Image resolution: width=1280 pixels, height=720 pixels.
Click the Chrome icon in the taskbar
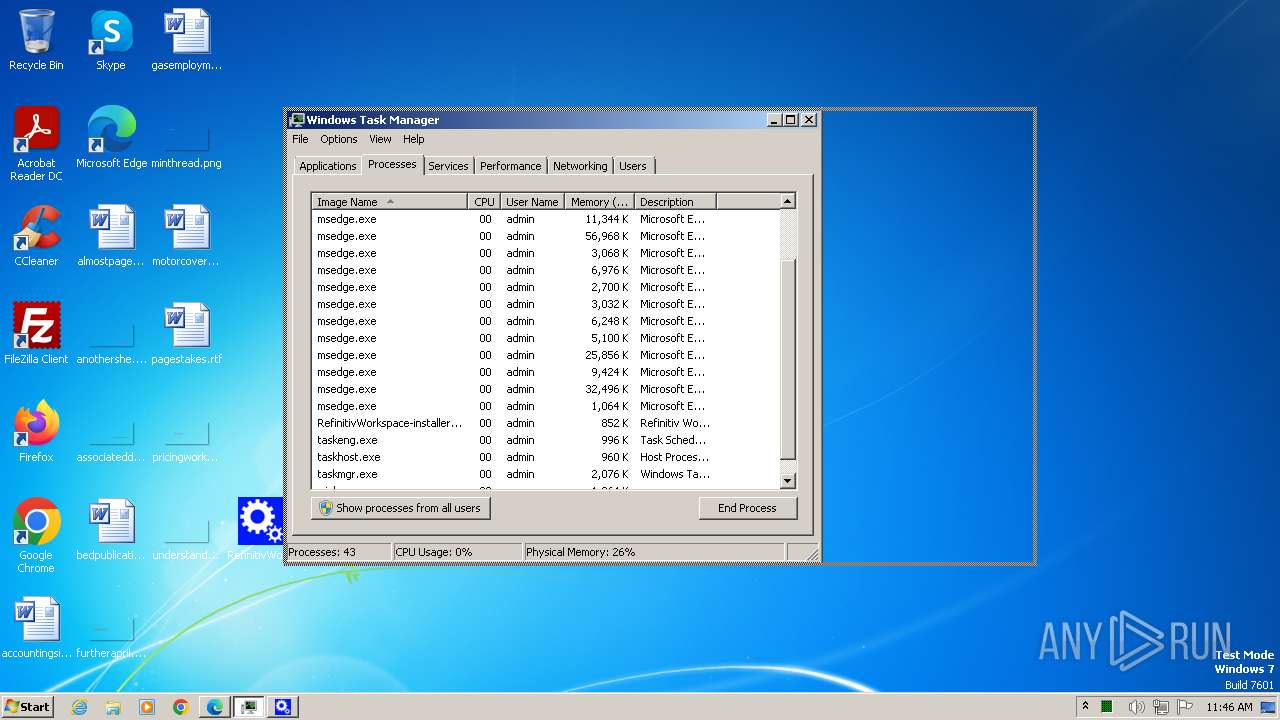click(x=181, y=707)
